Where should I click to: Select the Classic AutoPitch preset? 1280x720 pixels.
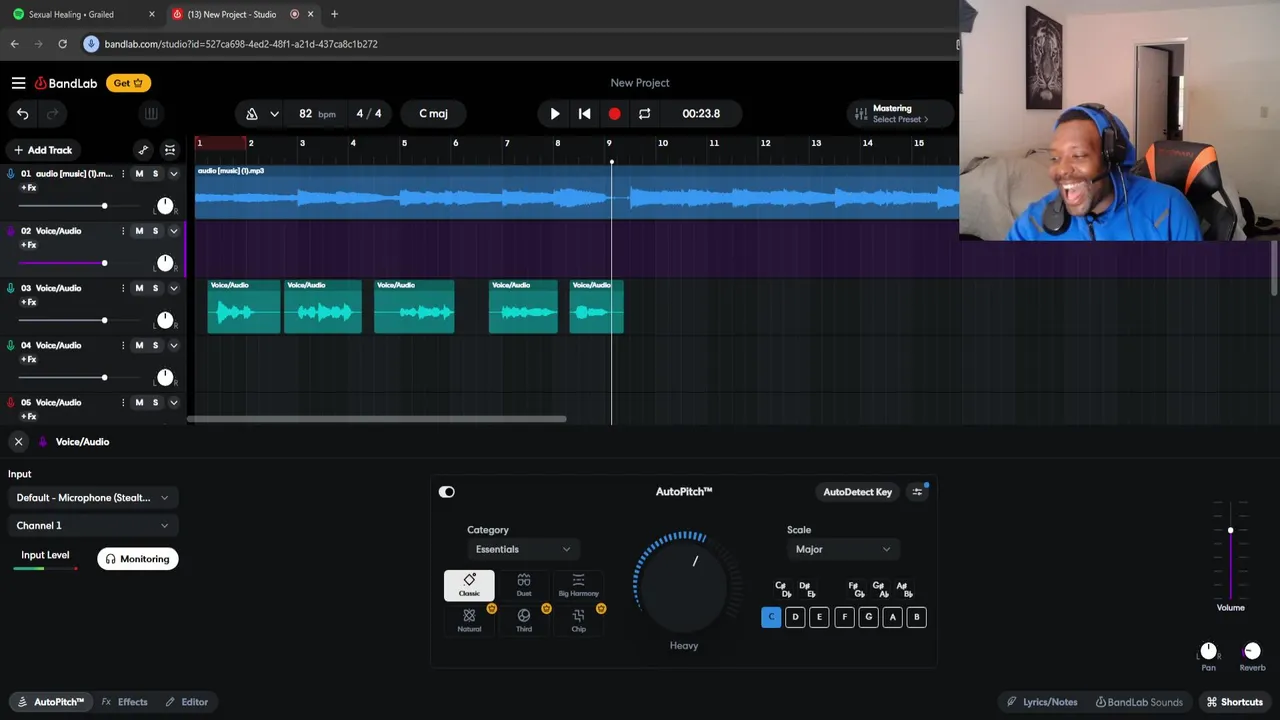(x=469, y=585)
